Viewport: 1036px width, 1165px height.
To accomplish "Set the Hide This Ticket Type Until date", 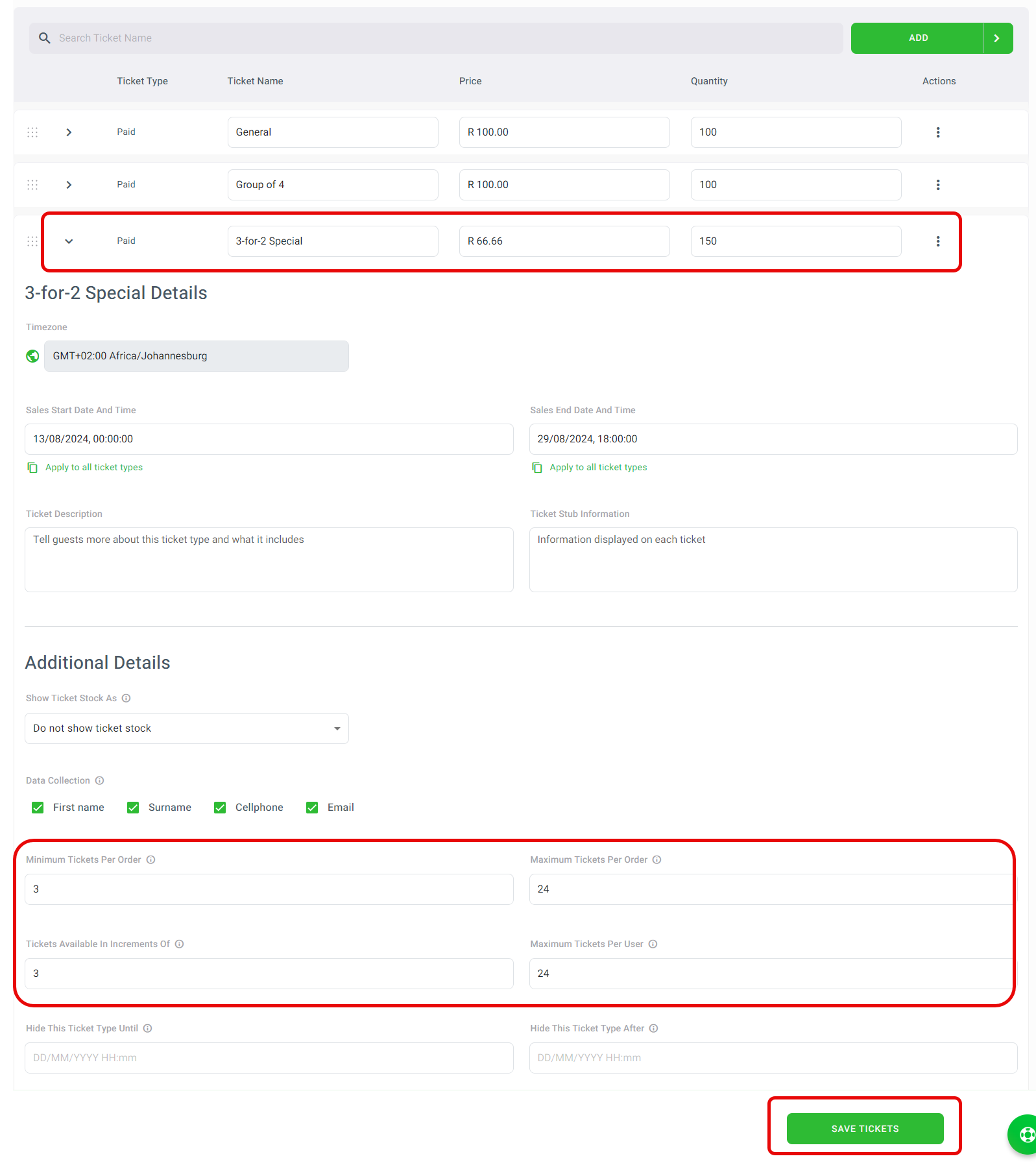I will (x=269, y=1058).
